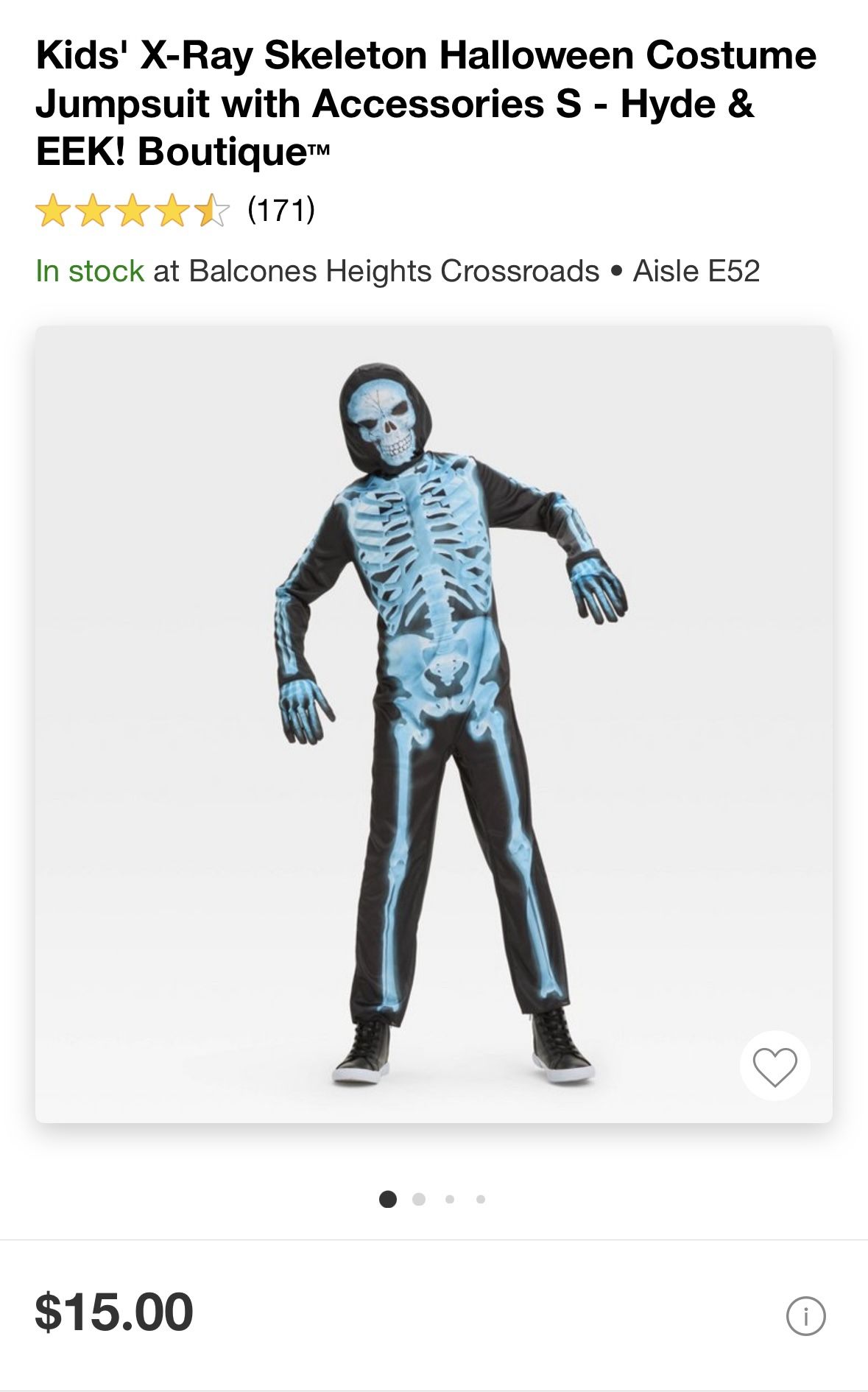The width and height of the screenshot is (868, 1392).
Task: Jump to fourth image carousel dot
Action: [x=481, y=1199]
